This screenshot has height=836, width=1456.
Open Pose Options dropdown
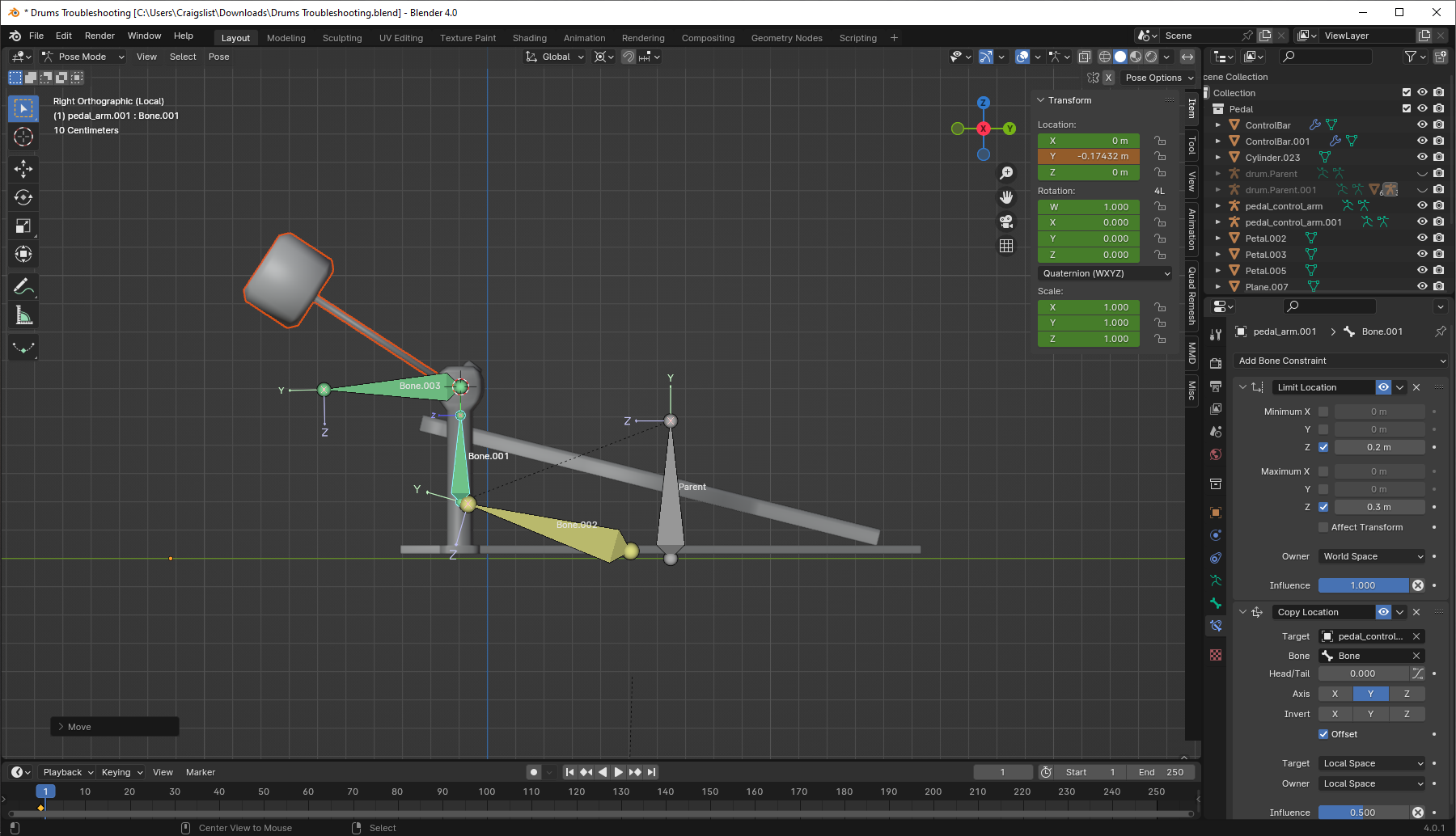click(1159, 78)
